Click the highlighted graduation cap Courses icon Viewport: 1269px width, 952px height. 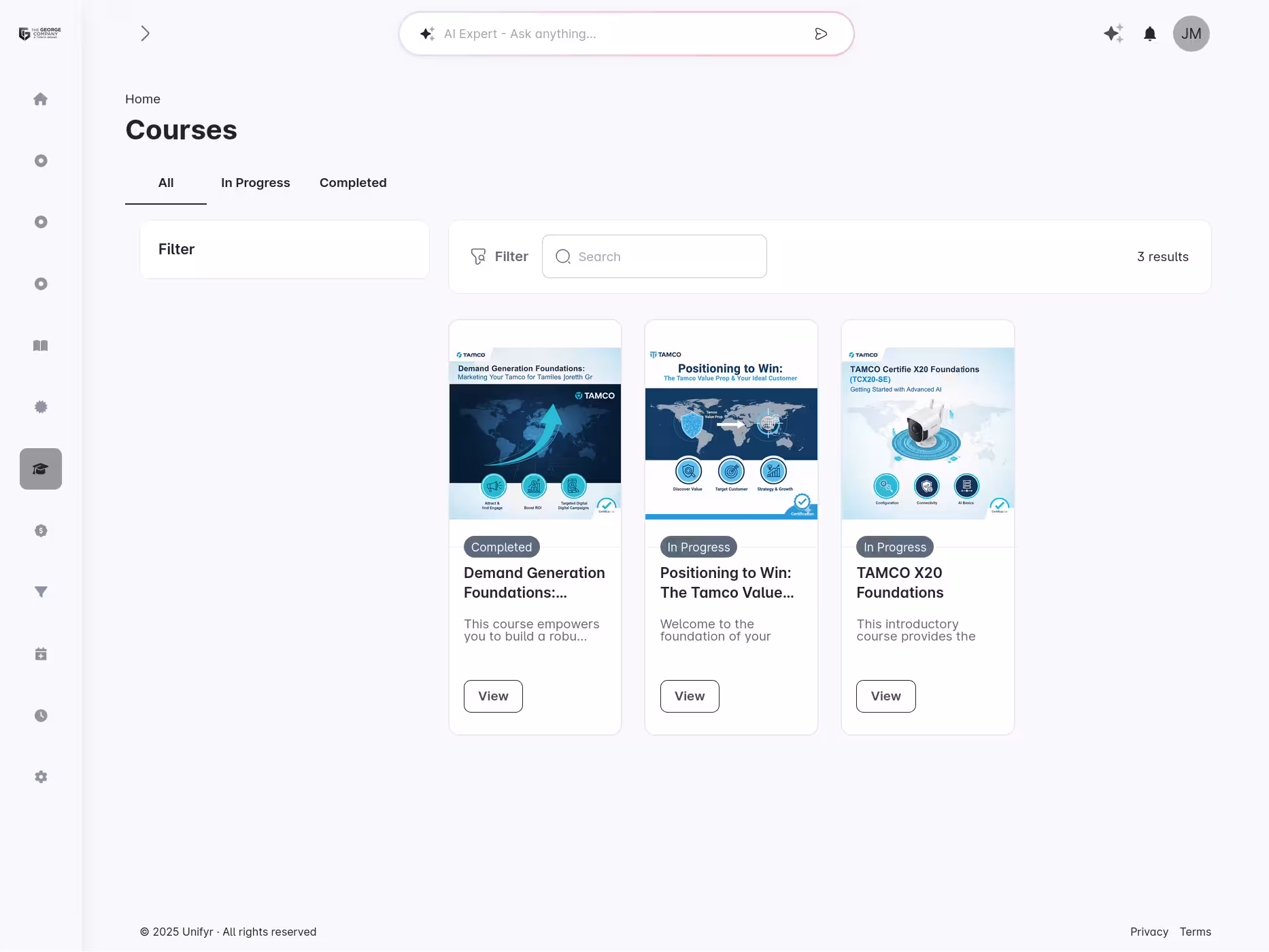click(x=41, y=469)
